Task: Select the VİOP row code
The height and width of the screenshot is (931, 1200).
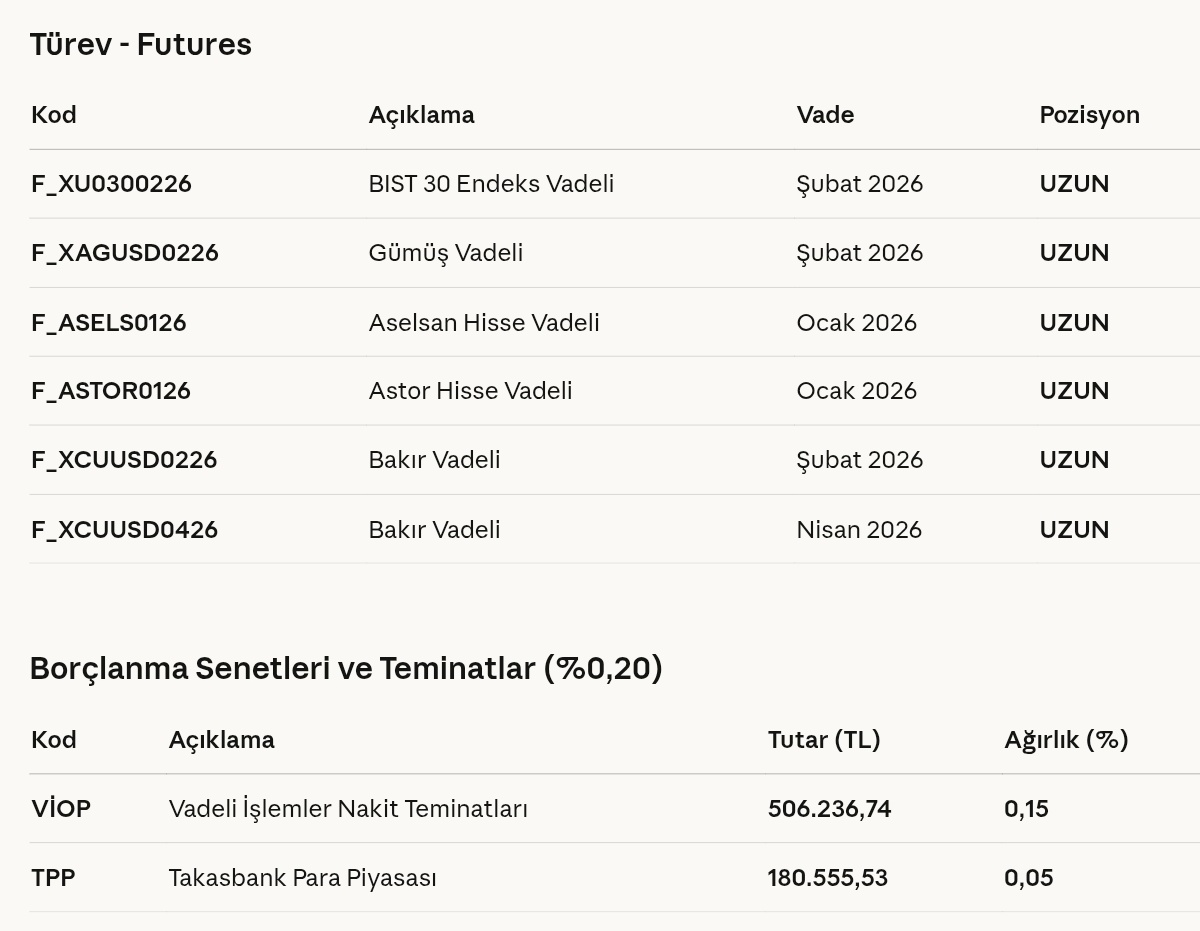Action: [x=61, y=809]
